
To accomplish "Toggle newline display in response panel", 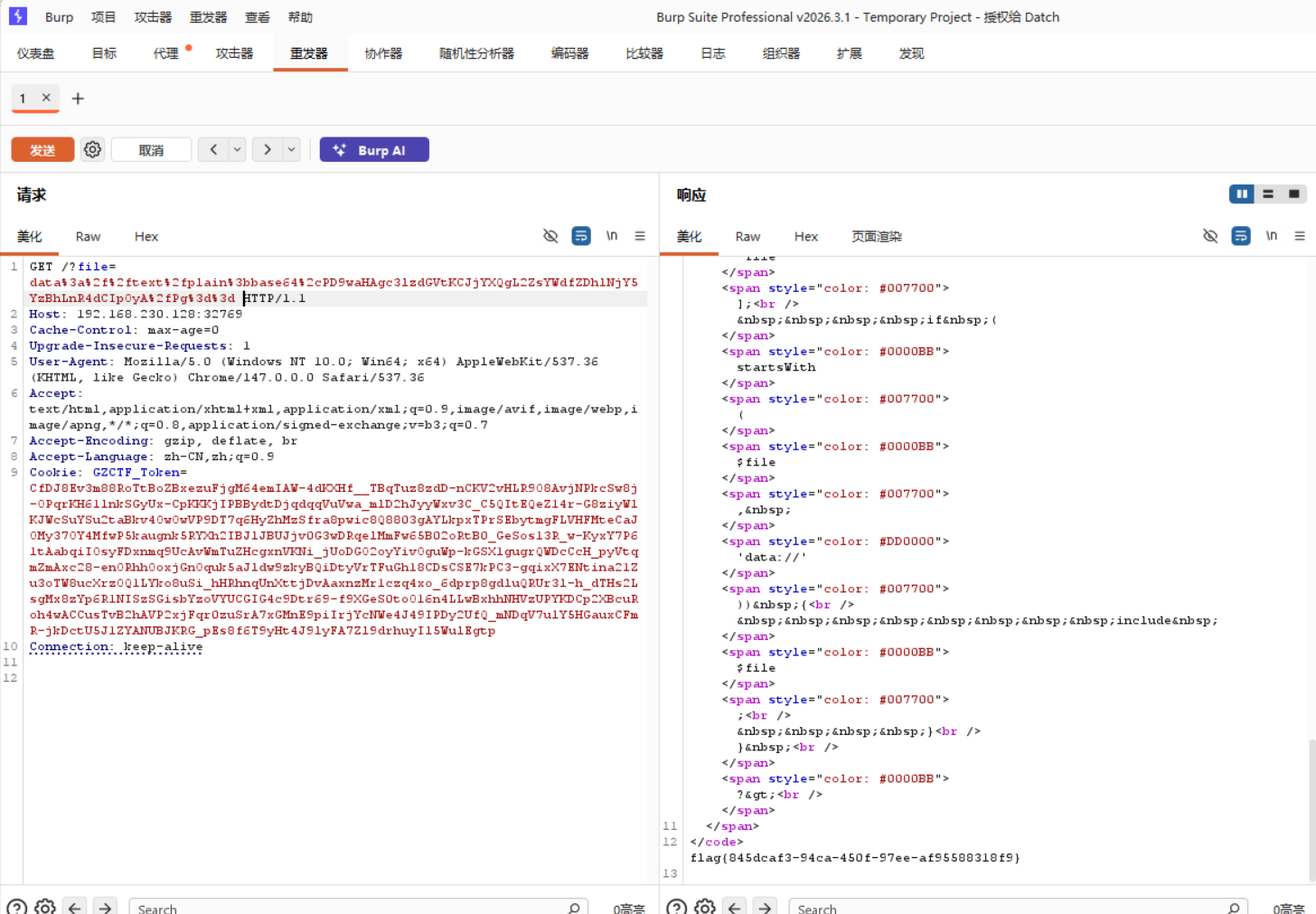I will [x=1272, y=236].
